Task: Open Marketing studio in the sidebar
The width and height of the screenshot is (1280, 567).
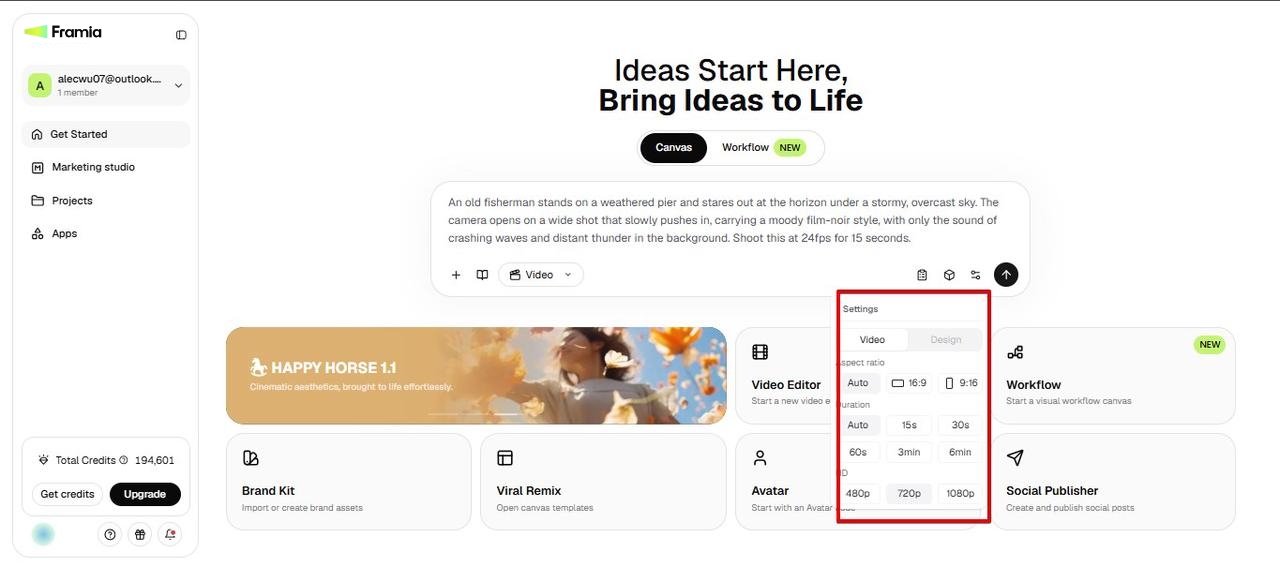Action: 106,167
